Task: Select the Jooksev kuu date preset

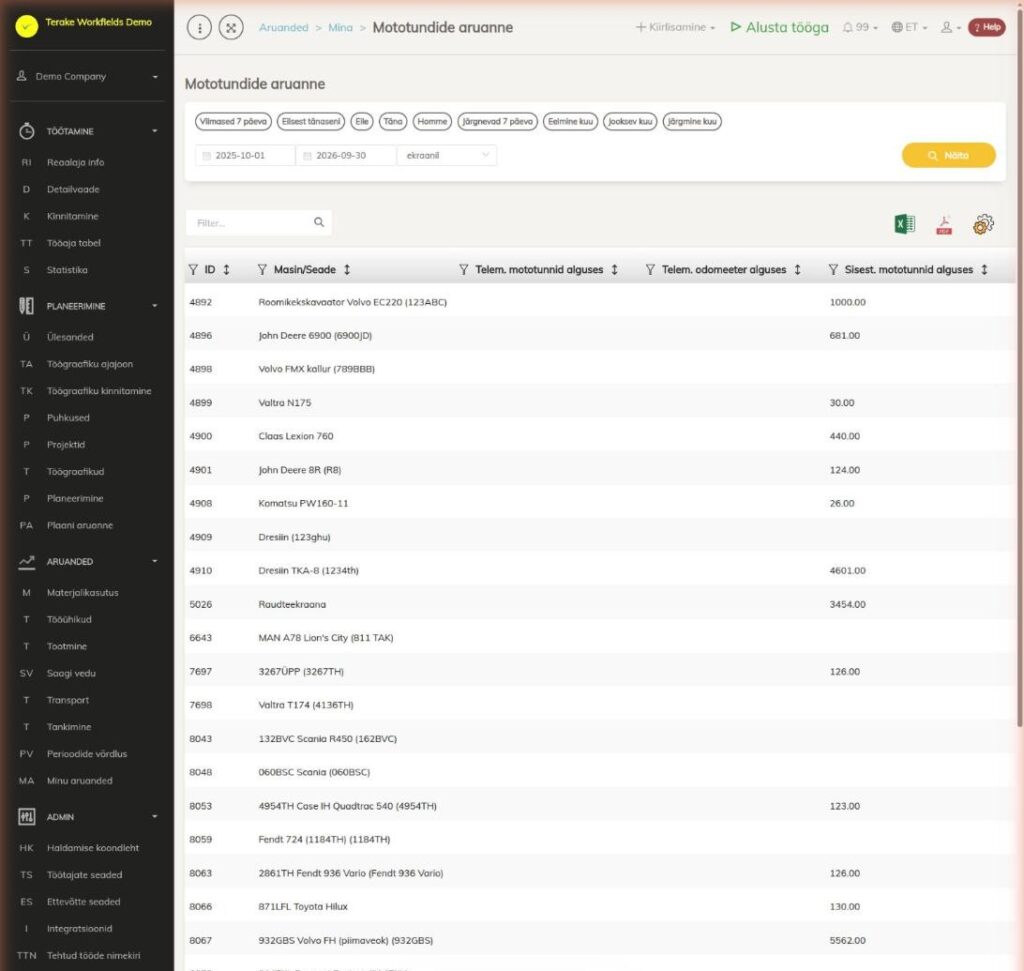Action: 630,121
